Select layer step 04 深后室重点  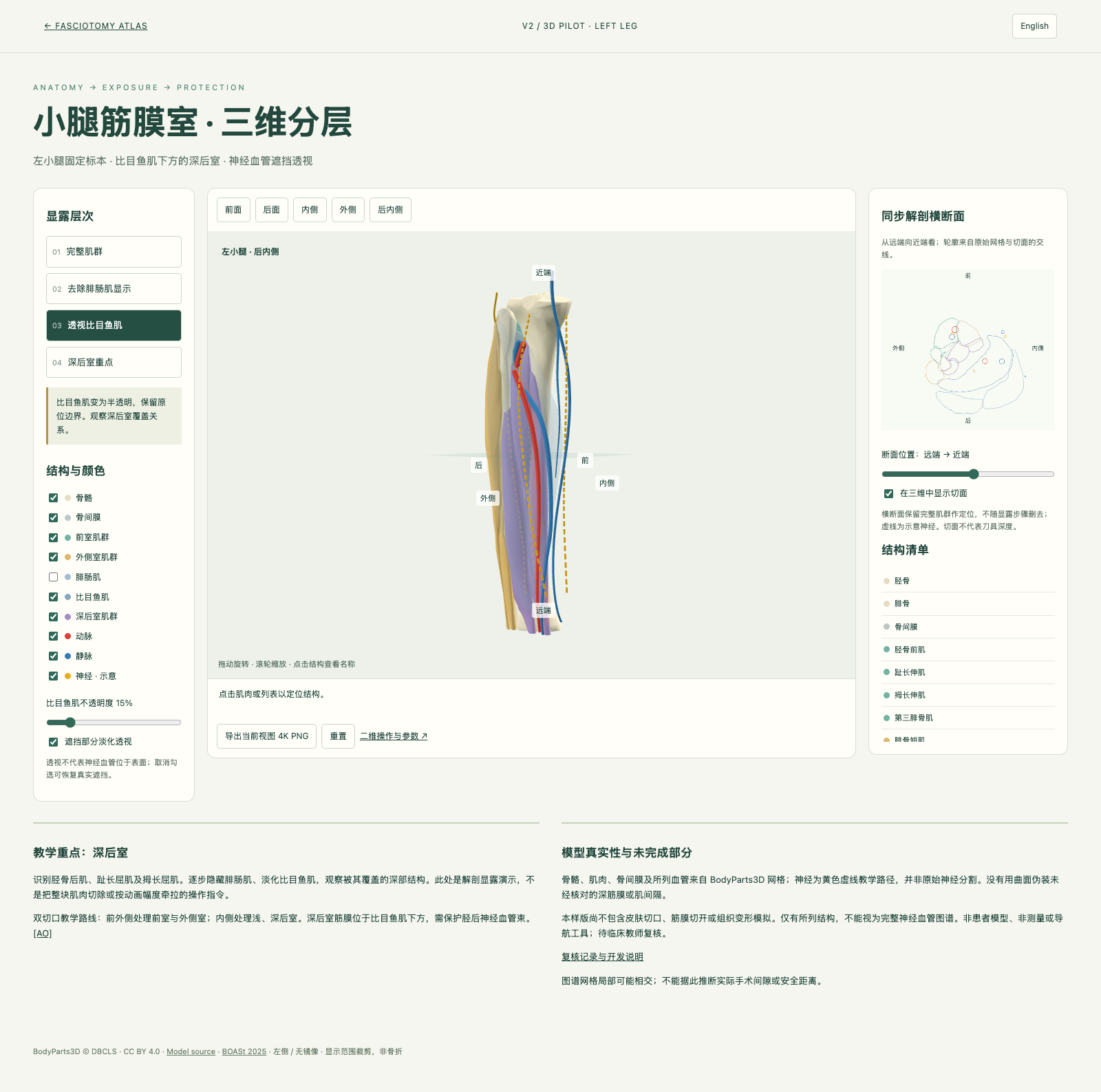[x=114, y=363]
